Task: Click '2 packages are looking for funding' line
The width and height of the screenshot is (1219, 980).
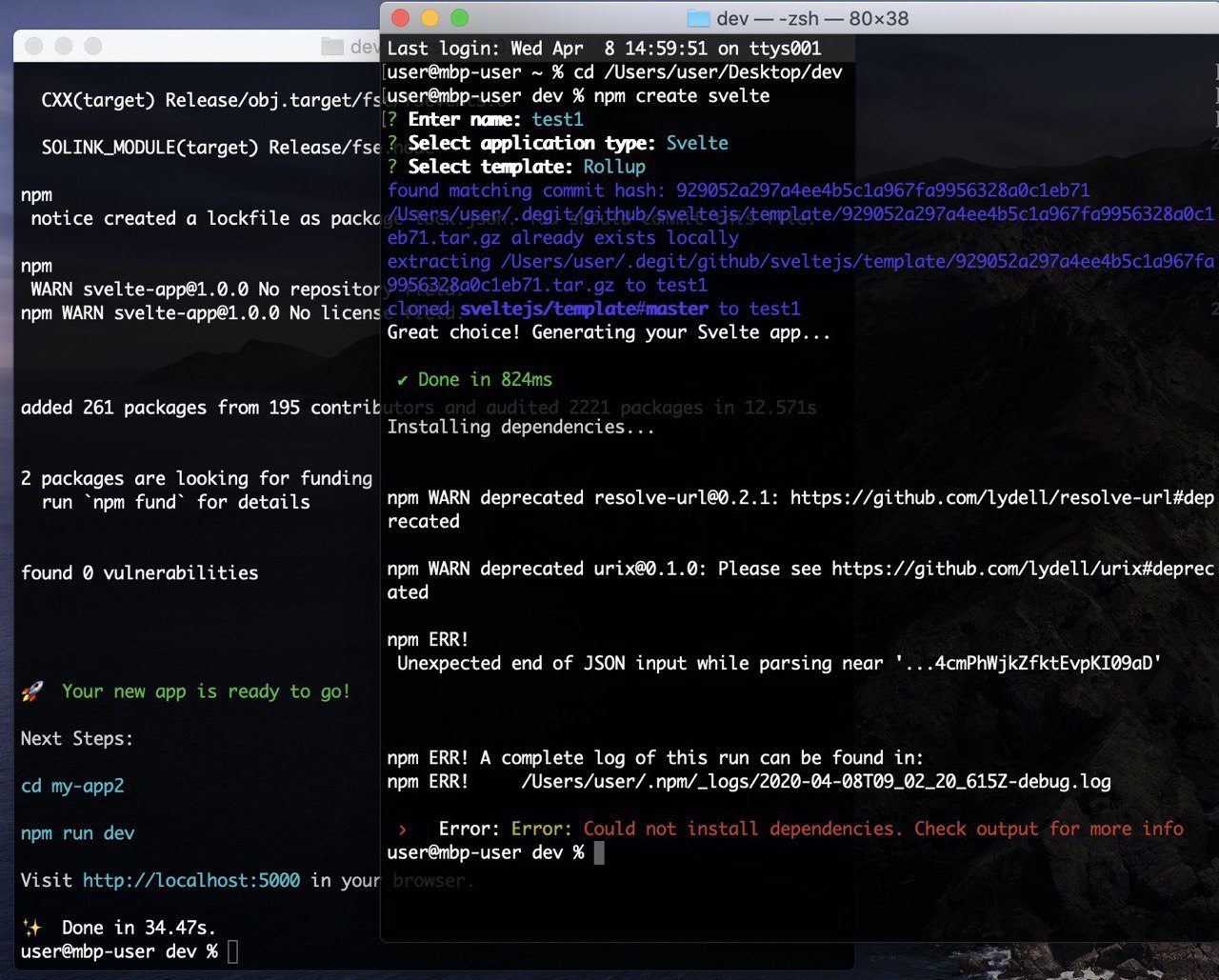Action: click(x=197, y=478)
